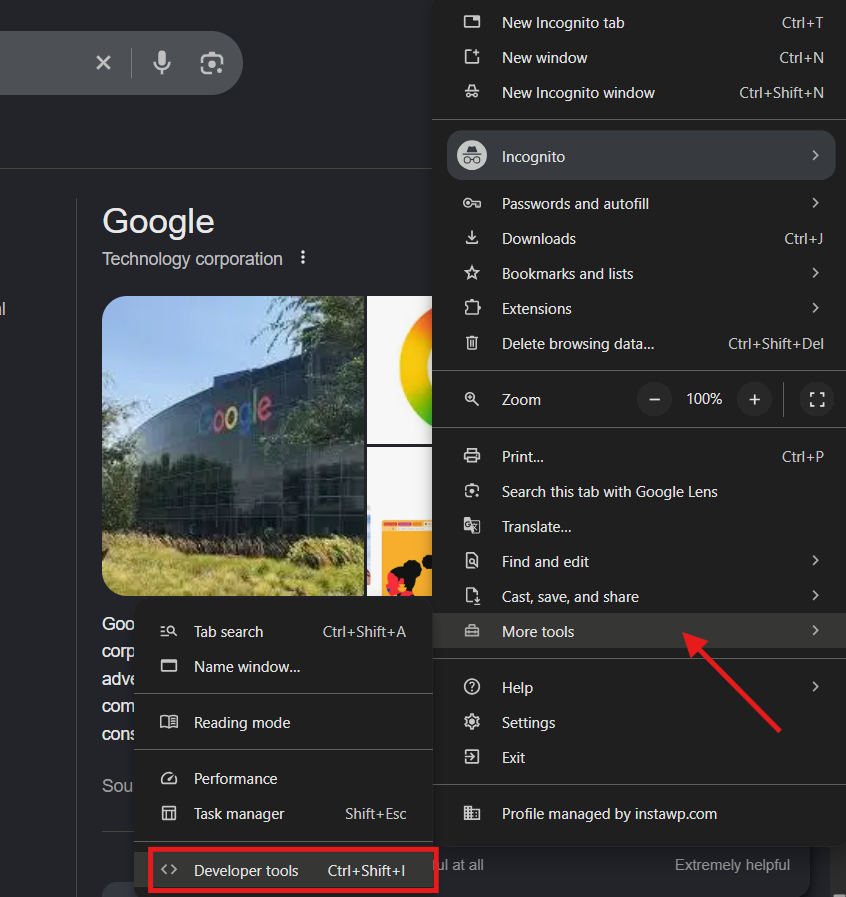Click the Downloads arrow icon

[x=472, y=238]
